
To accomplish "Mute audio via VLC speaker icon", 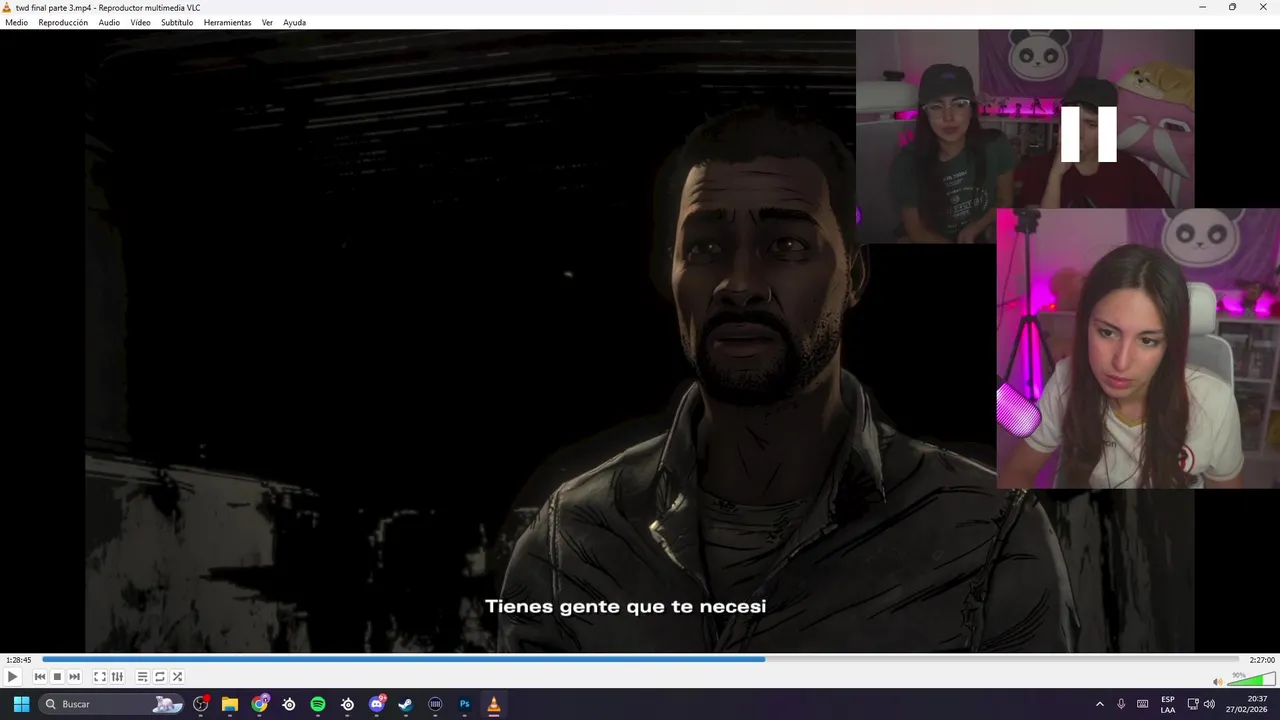I will pyautogui.click(x=1217, y=682).
